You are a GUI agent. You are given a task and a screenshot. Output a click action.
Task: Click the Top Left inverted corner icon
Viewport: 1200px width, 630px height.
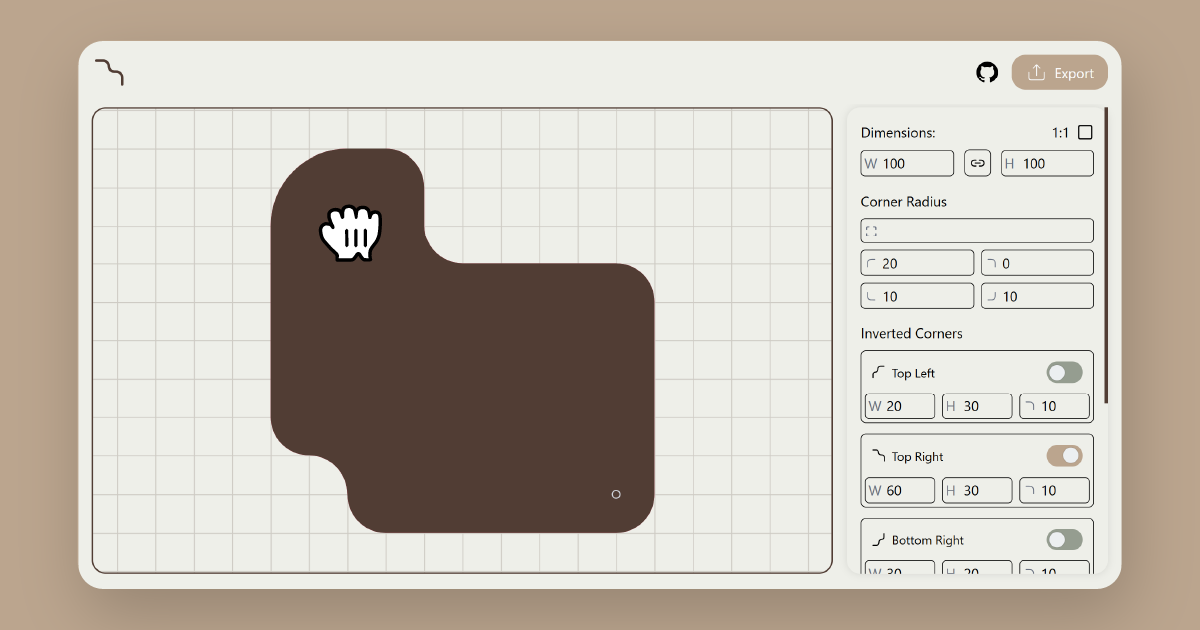pyautogui.click(x=879, y=371)
